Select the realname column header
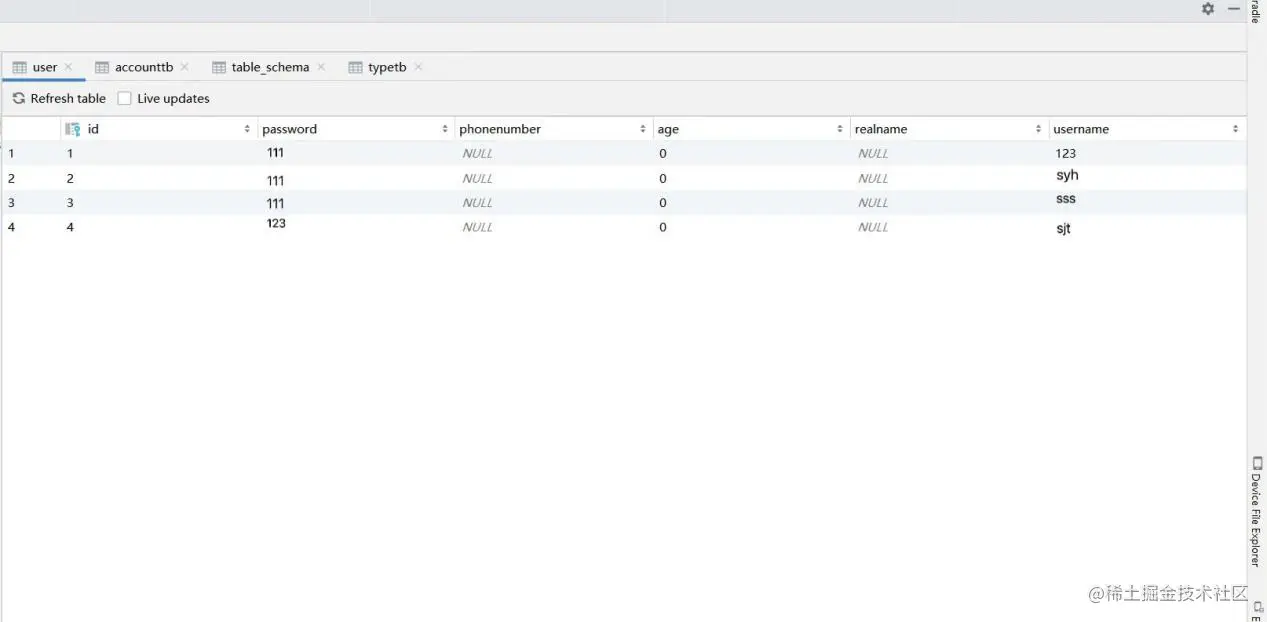Image resolution: width=1267 pixels, height=622 pixels. tap(949, 129)
